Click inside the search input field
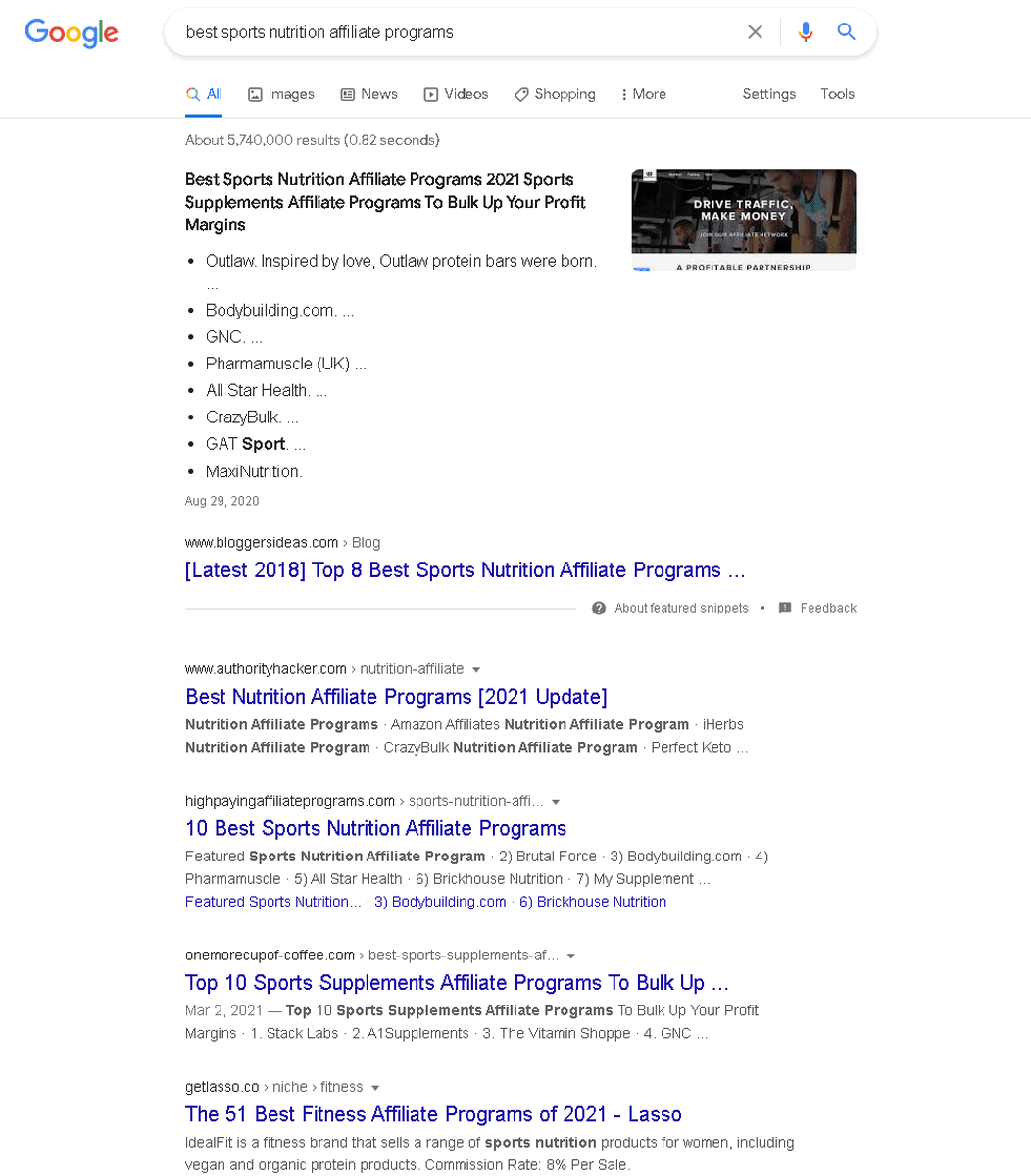 pos(441,31)
